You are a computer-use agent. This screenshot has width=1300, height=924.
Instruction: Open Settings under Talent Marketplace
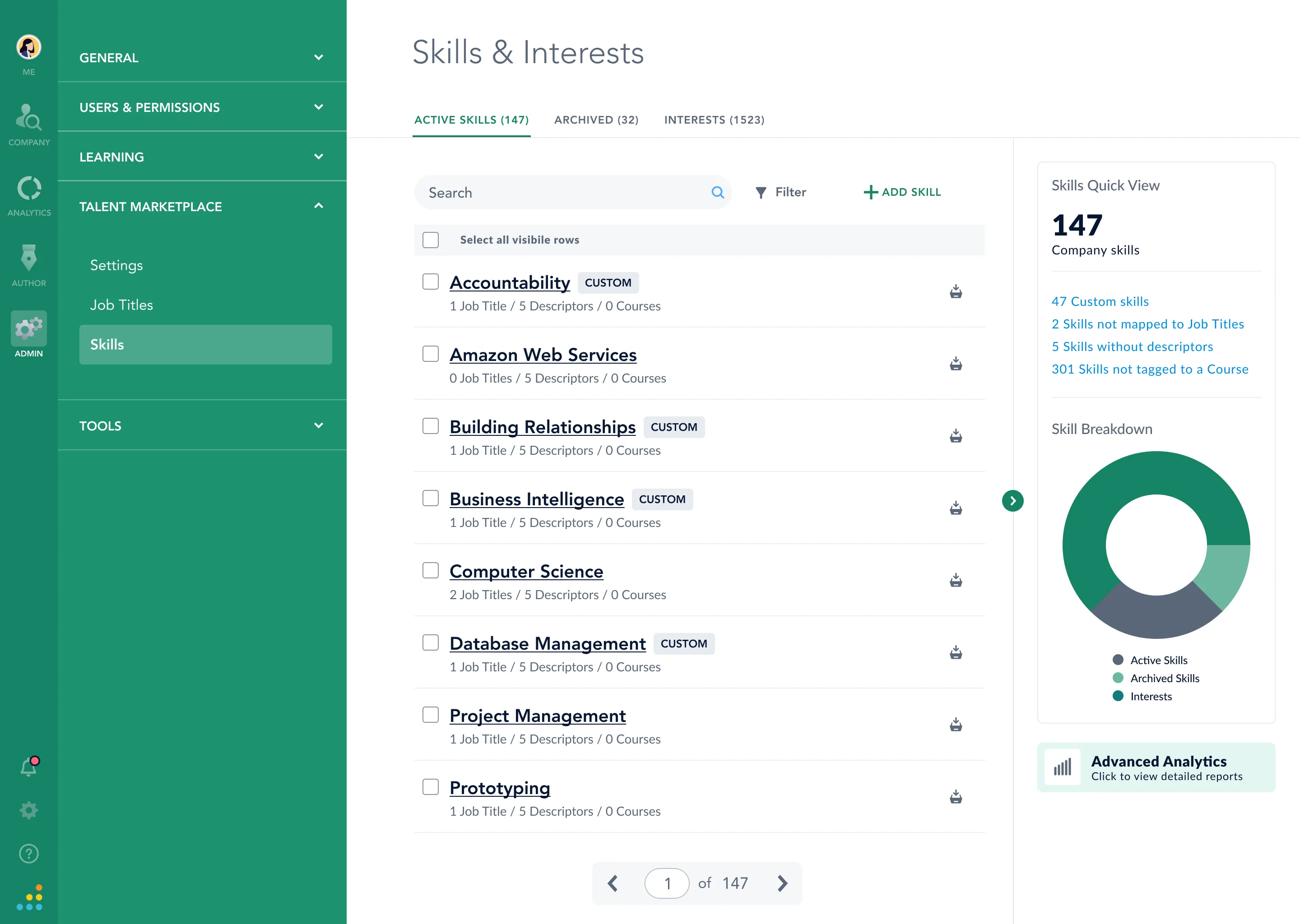[x=116, y=265]
